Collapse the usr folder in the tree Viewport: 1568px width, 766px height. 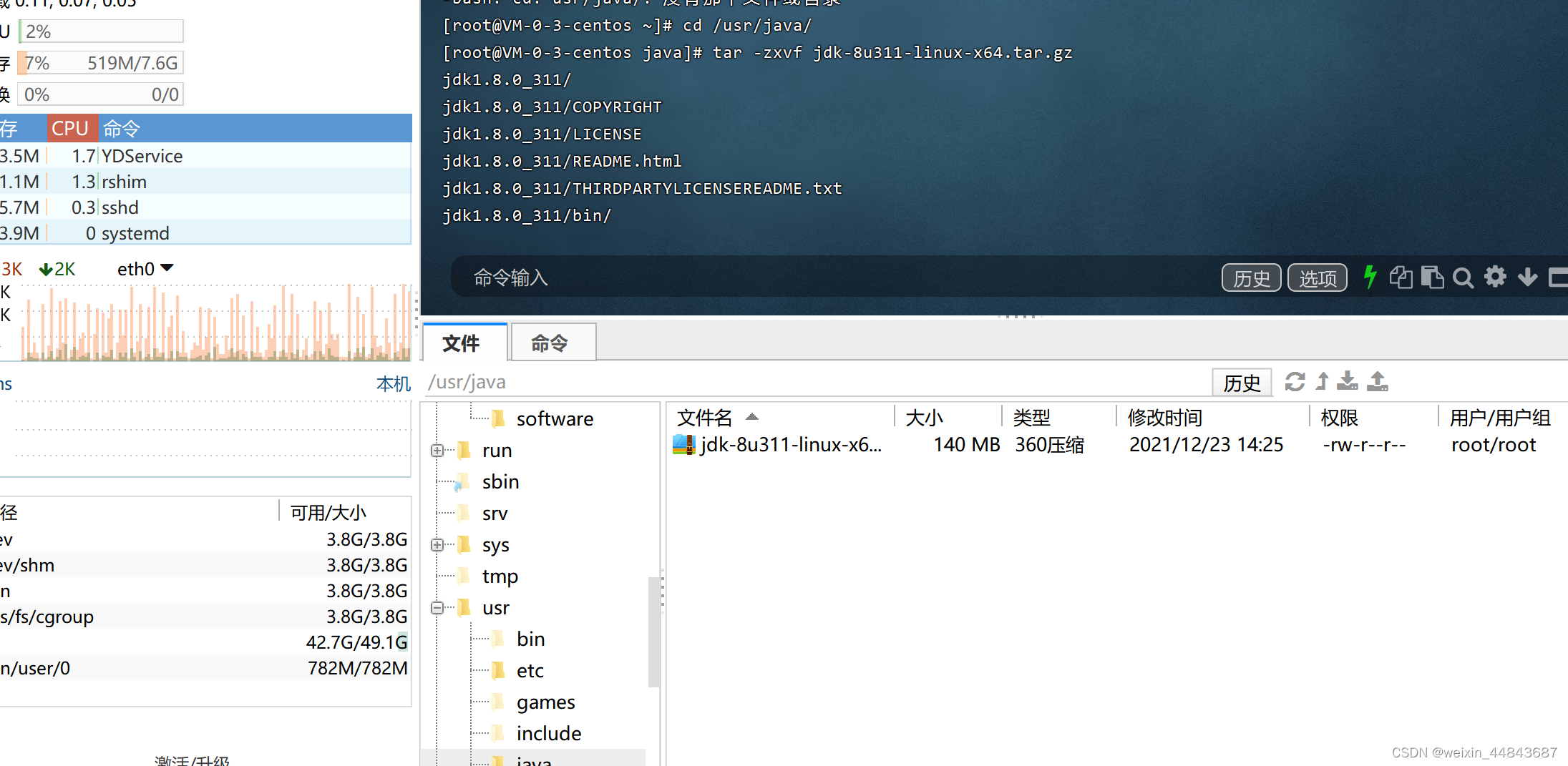pos(437,607)
